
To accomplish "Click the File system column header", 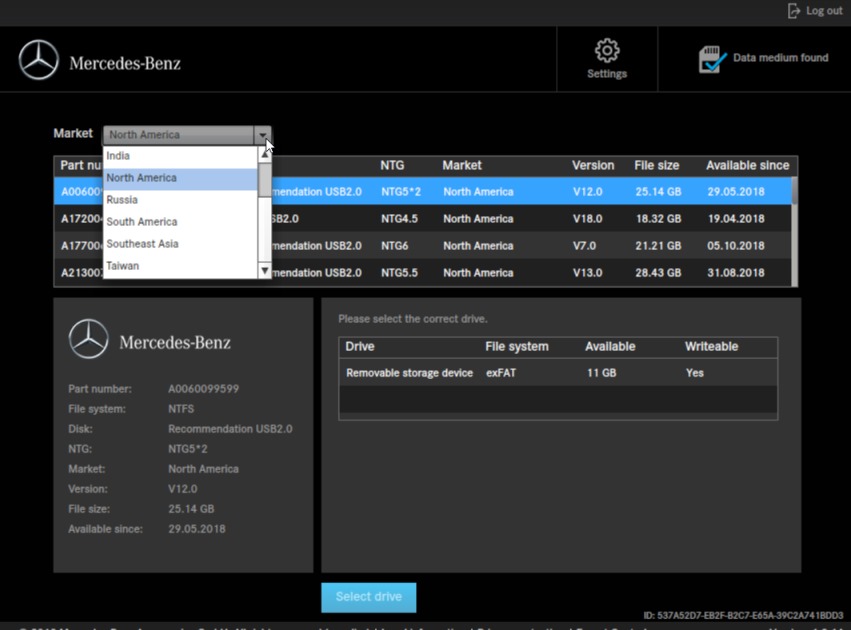I will (x=517, y=347).
